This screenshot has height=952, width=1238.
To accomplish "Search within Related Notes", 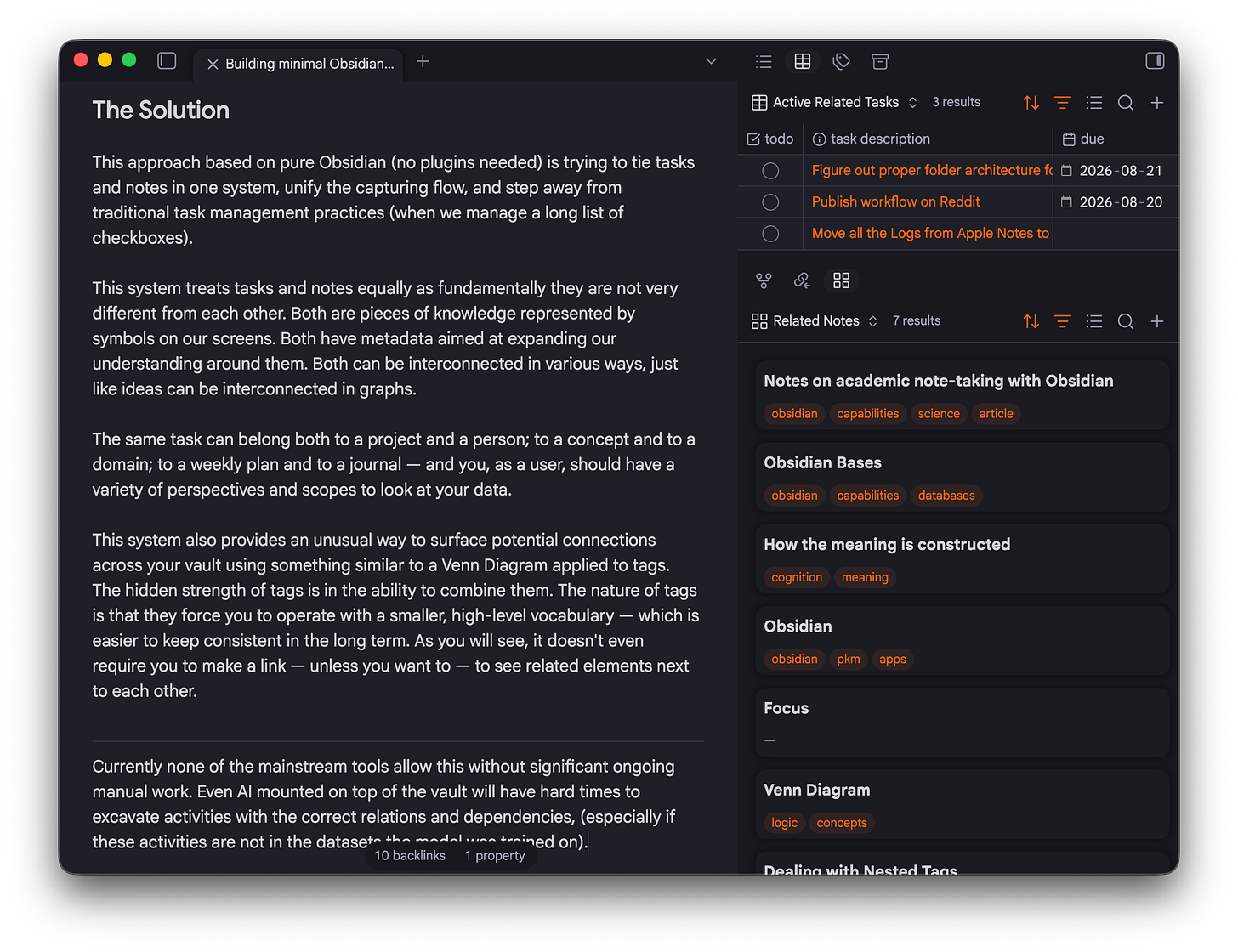I will (1126, 321).
